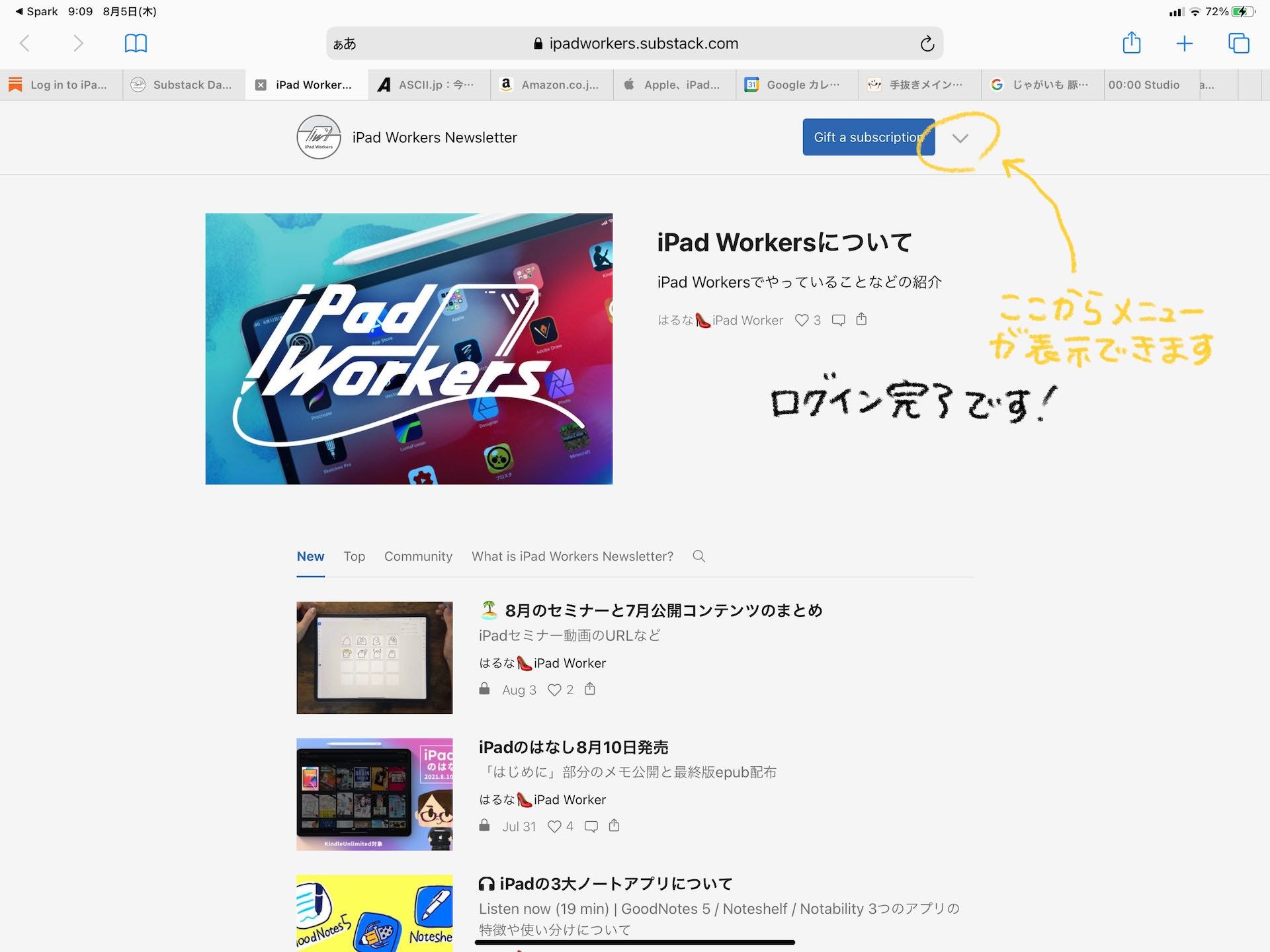Image resolution: width=1270 pixels, height=952 pixels.
Task: Tap the battery indicator in the status bar
Action: (x=1244, y=11)
